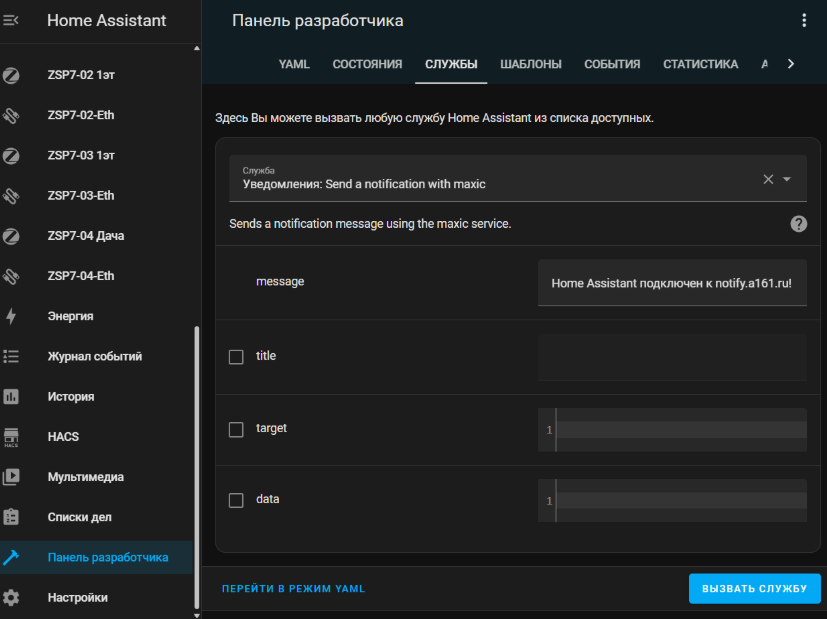Click the Мультимедиа play icon
Viewport: 827px width, 619px height.
click(11, 477)
